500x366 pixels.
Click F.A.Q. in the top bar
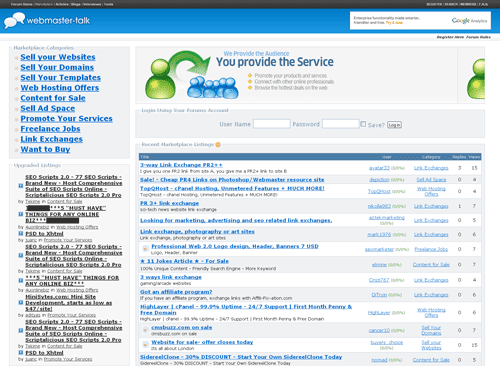click(x=484, y=4)
